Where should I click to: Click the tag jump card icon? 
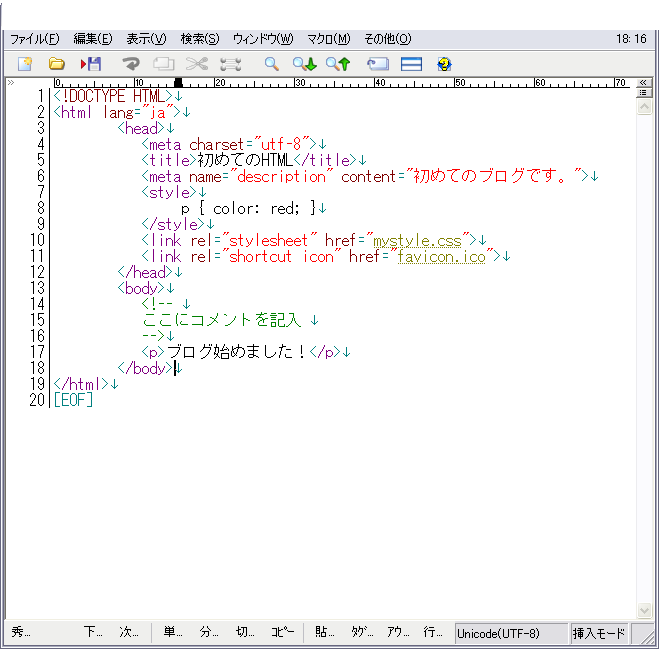pos(378,64)
